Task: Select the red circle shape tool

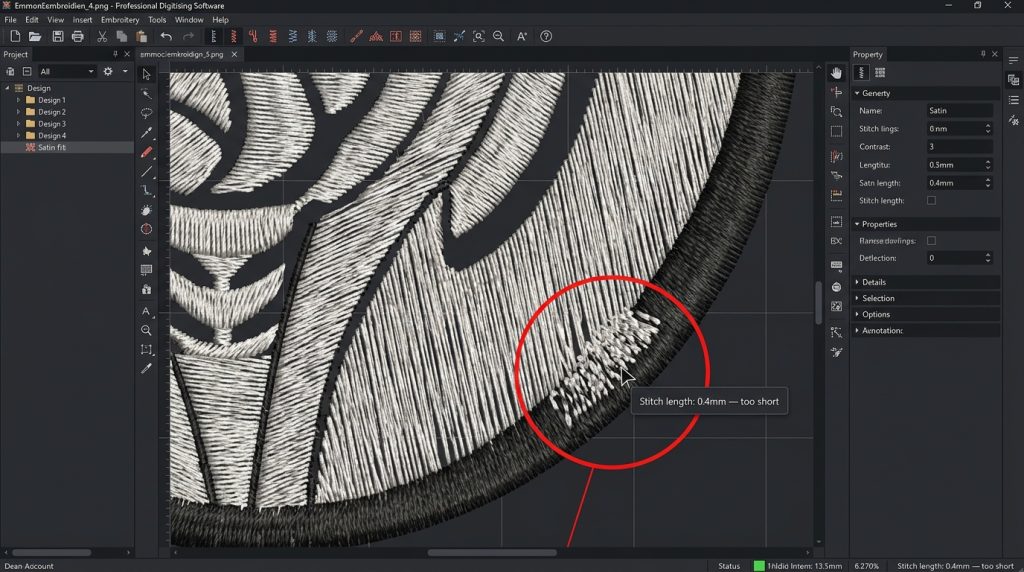Action: click(x=146, y=229)
